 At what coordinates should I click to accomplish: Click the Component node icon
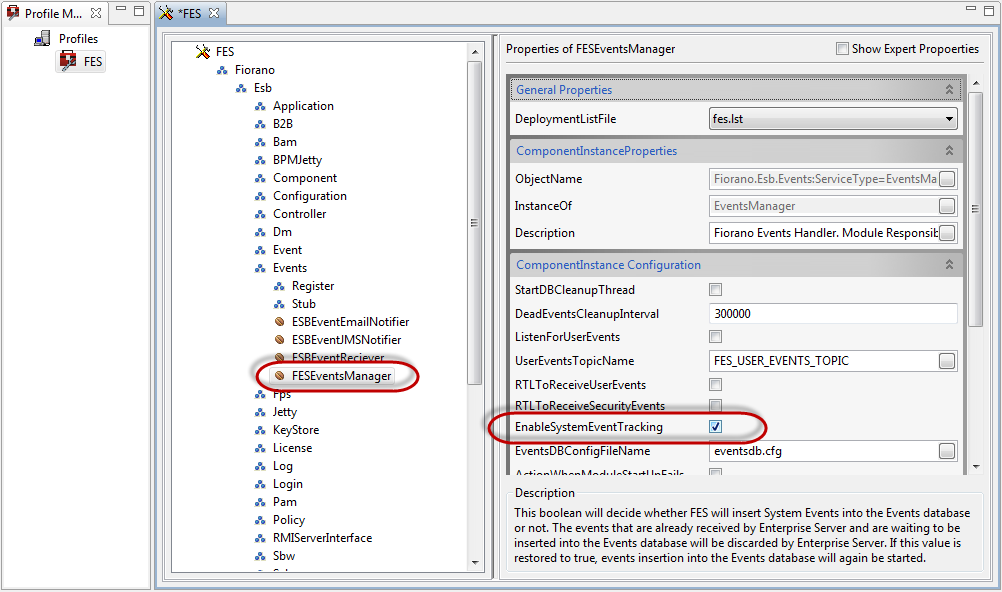click(260, 178)
